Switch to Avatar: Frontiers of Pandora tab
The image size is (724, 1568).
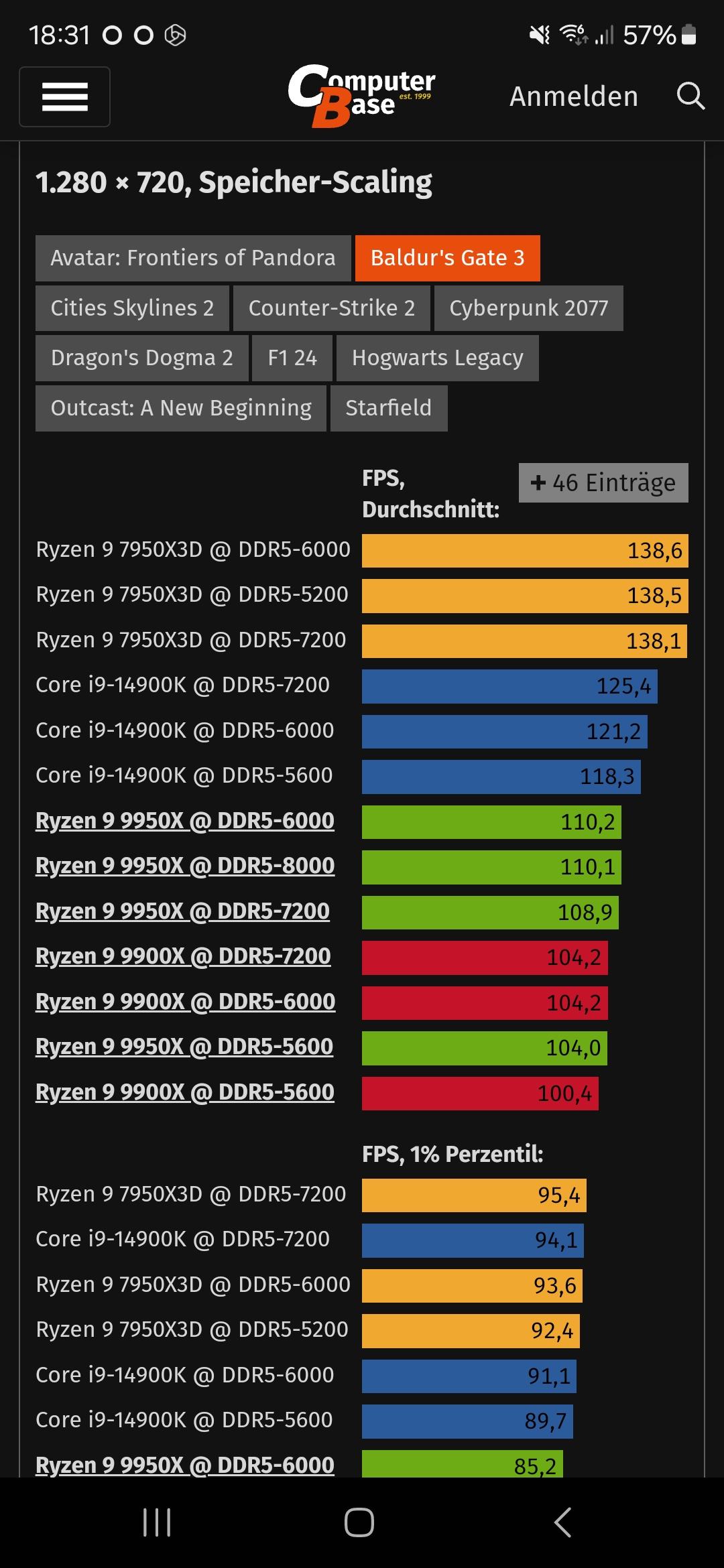(193, 258)
